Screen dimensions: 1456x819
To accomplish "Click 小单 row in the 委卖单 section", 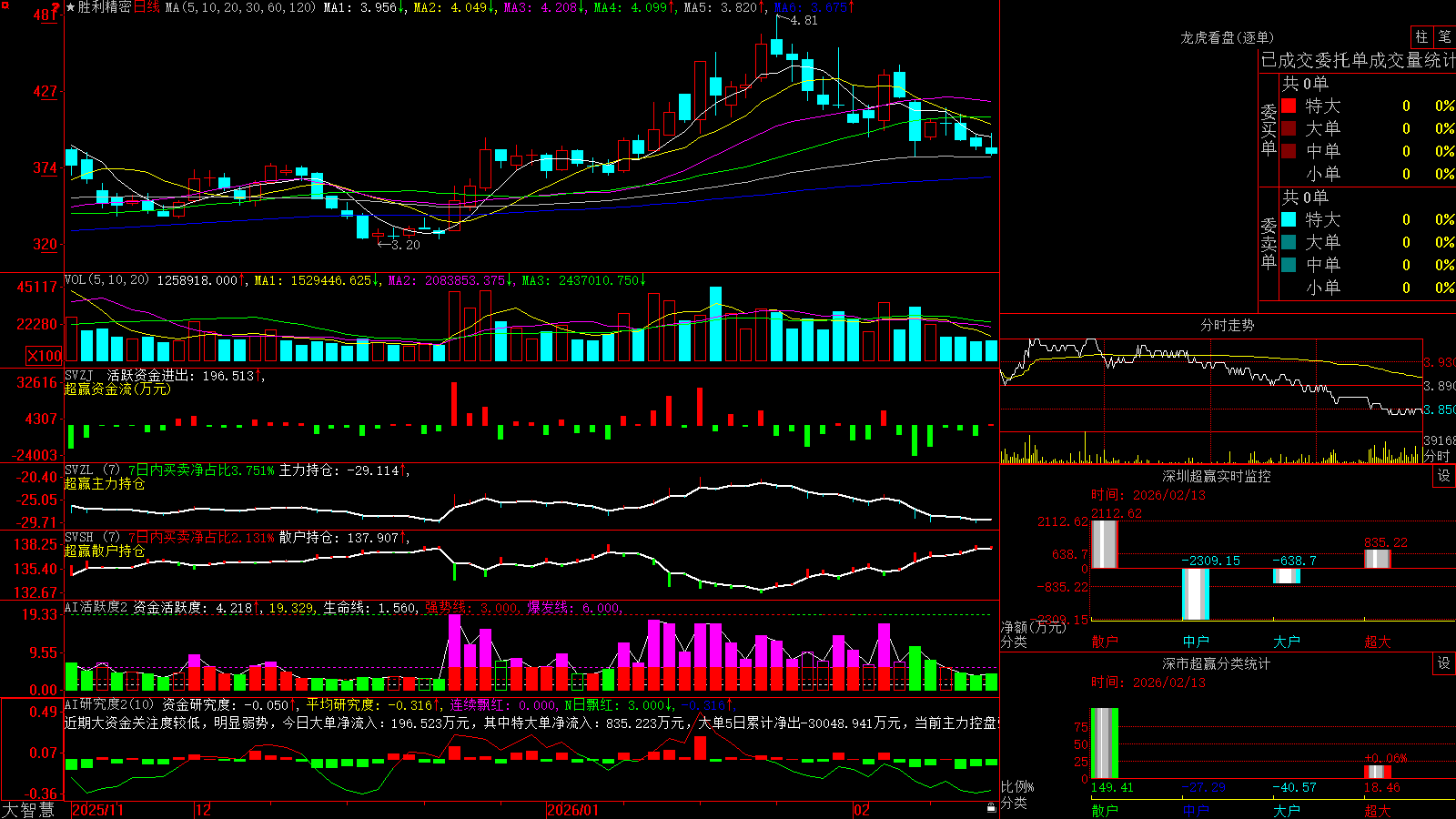I will (x=1368, y=288).
